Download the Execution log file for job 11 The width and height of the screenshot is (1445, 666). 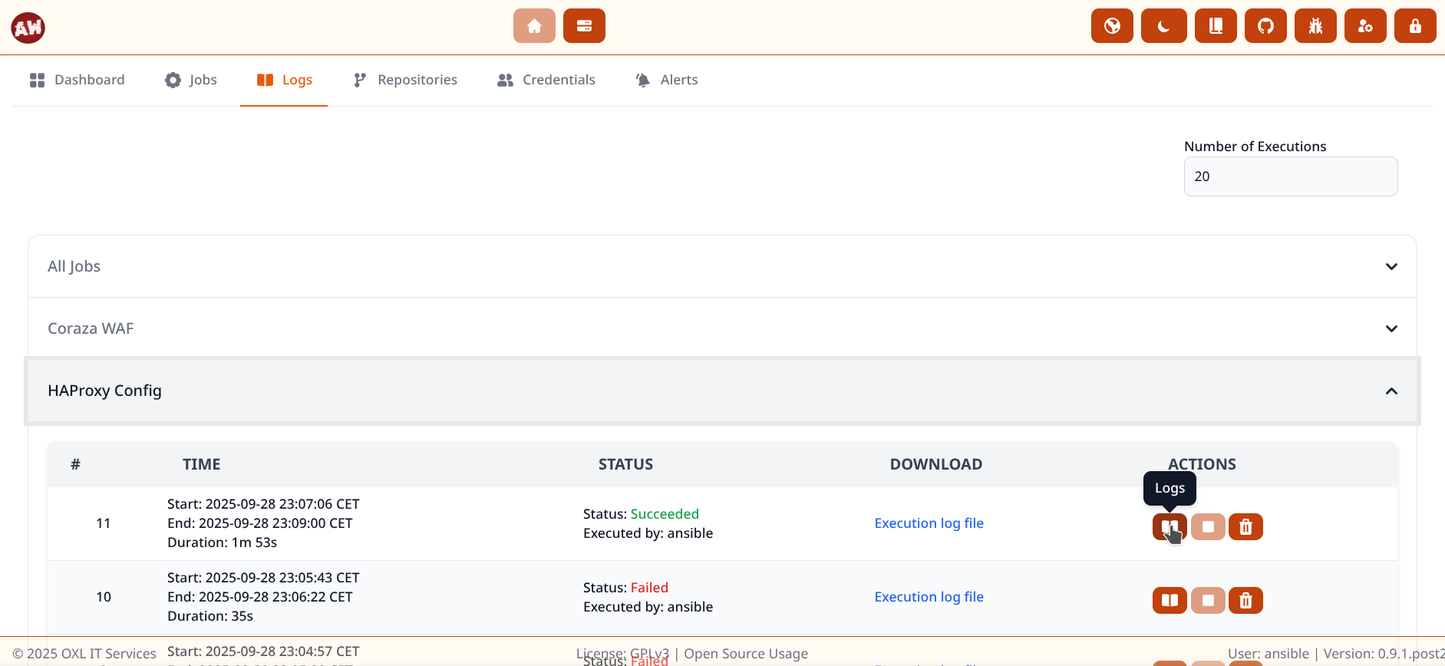928,523
